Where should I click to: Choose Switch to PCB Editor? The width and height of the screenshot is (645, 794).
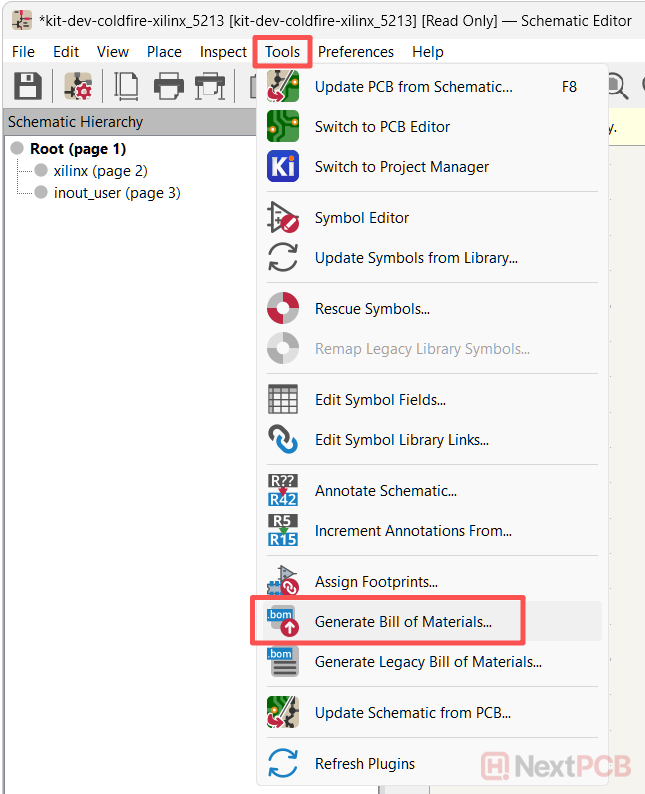point(382,127)
